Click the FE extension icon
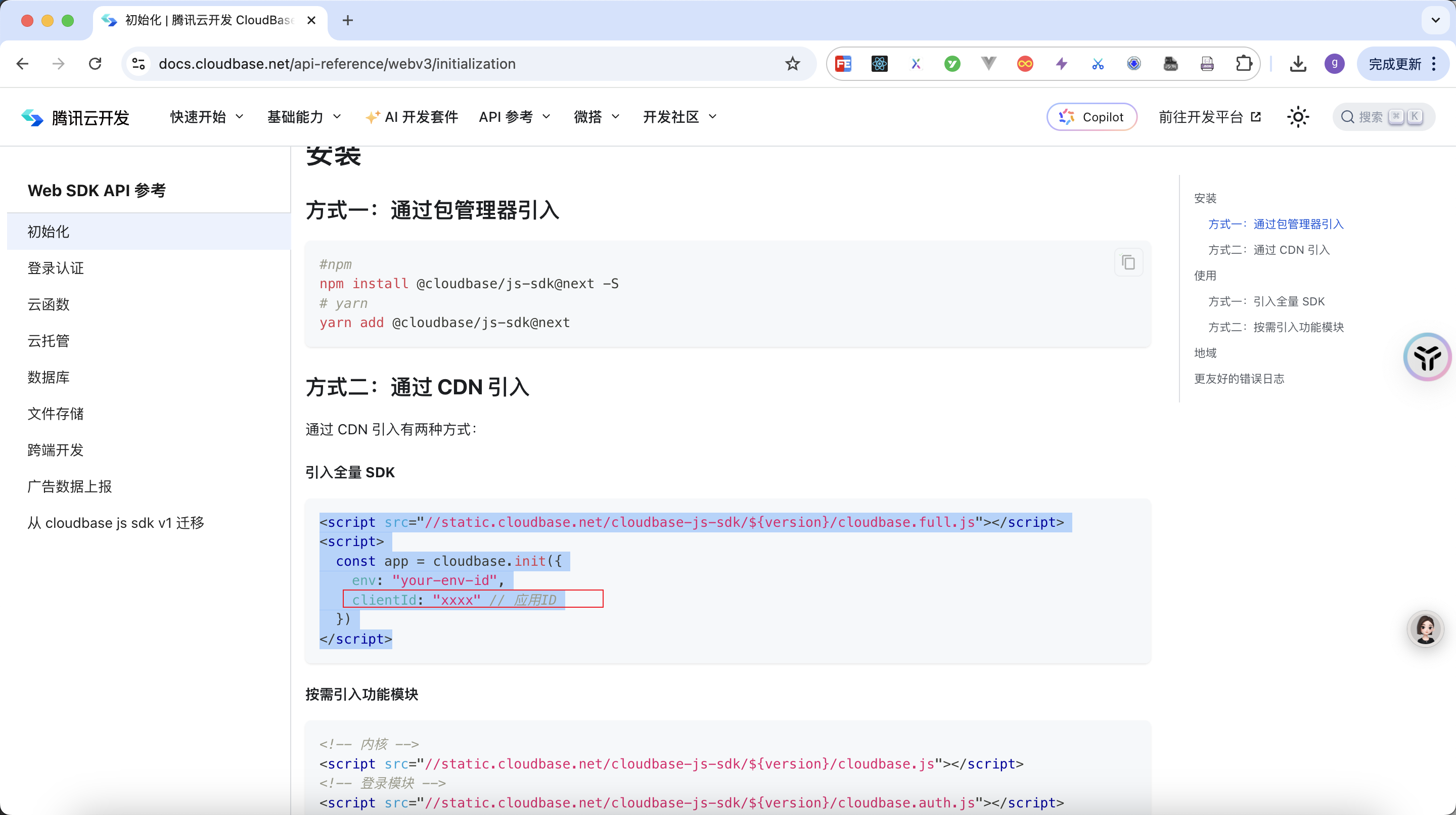1456x815 pixels. pyautogui.click(x=843, y=64)
